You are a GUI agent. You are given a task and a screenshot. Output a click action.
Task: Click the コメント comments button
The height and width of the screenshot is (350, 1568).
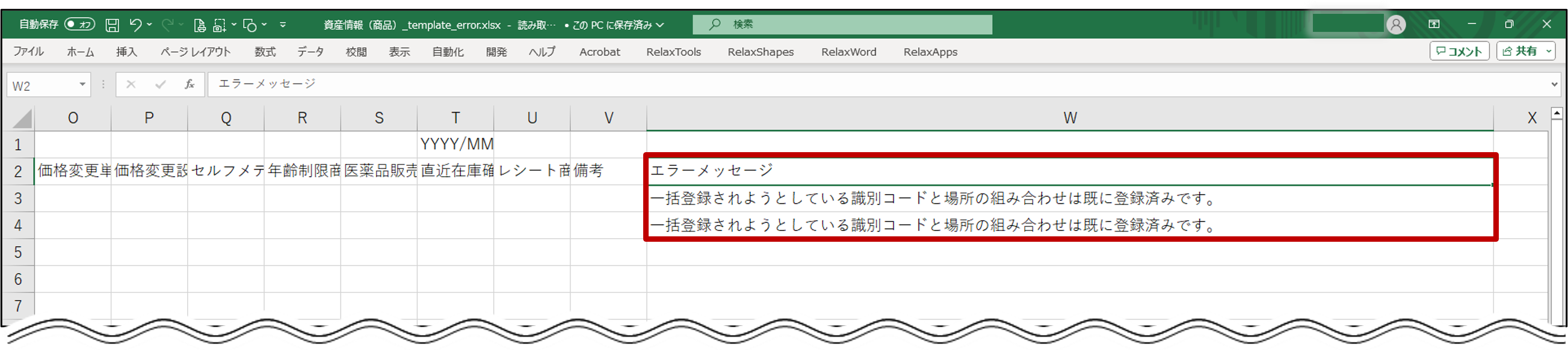tap(1458, 51)
